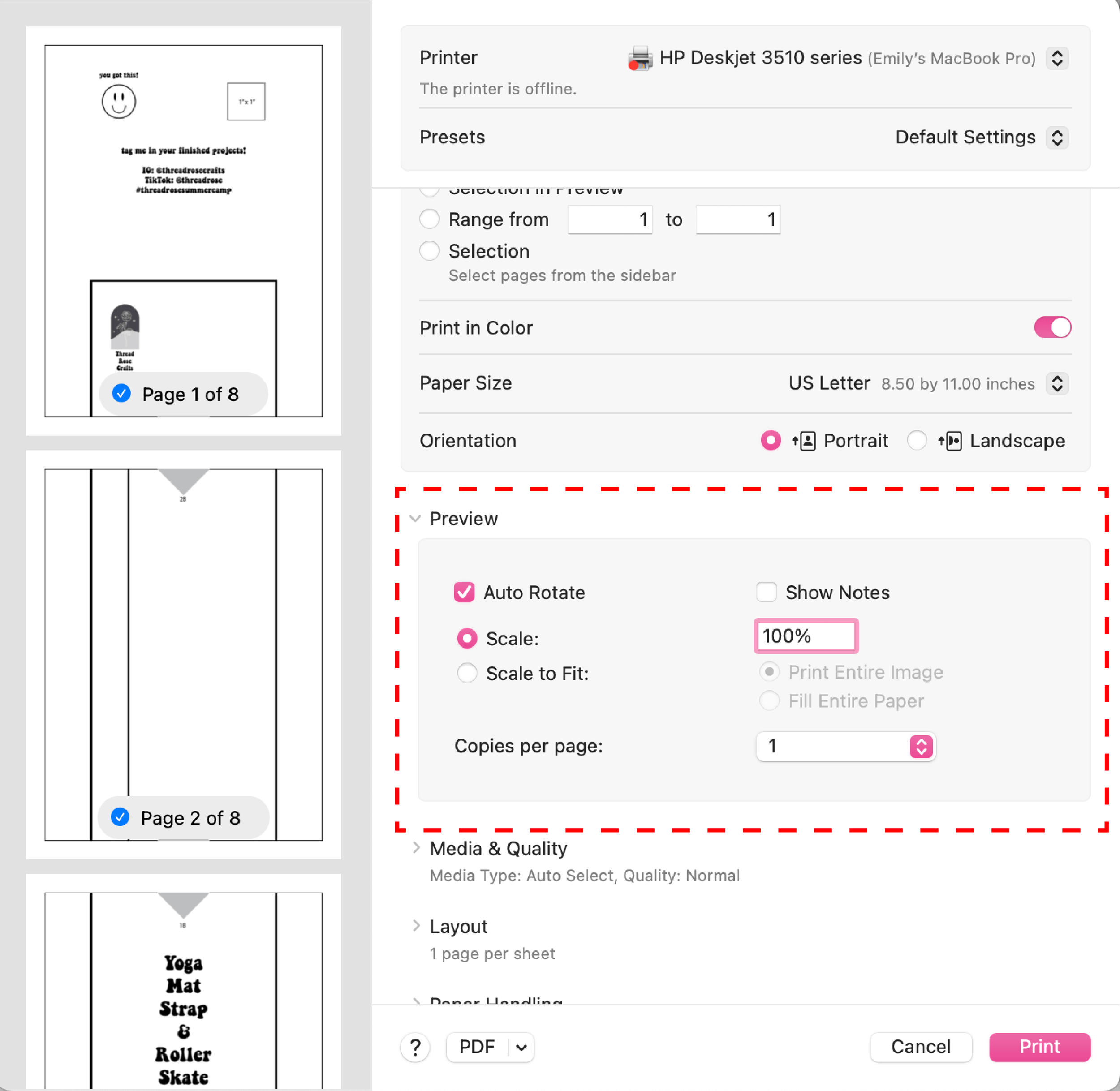The image size is (1120, 1091).
Task: Collapse the Preview section
Action: [x=416, y=519]
